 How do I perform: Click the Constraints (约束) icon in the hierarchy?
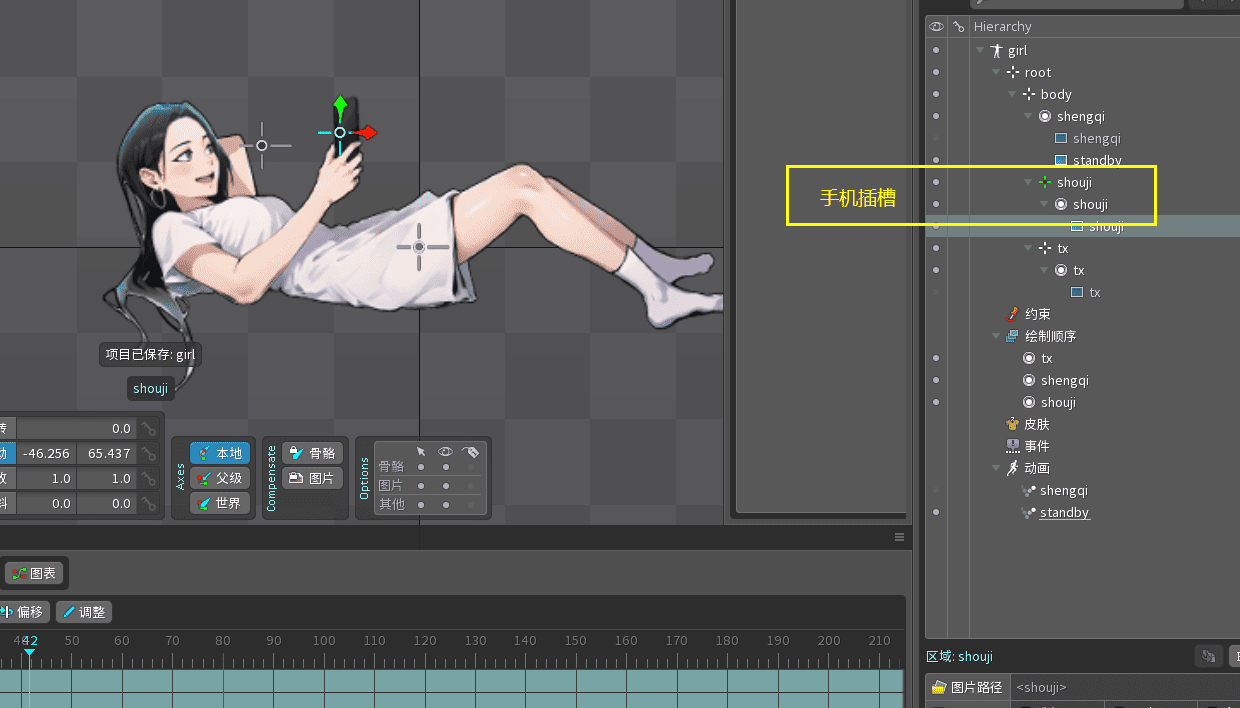(x=1013, y=314)
